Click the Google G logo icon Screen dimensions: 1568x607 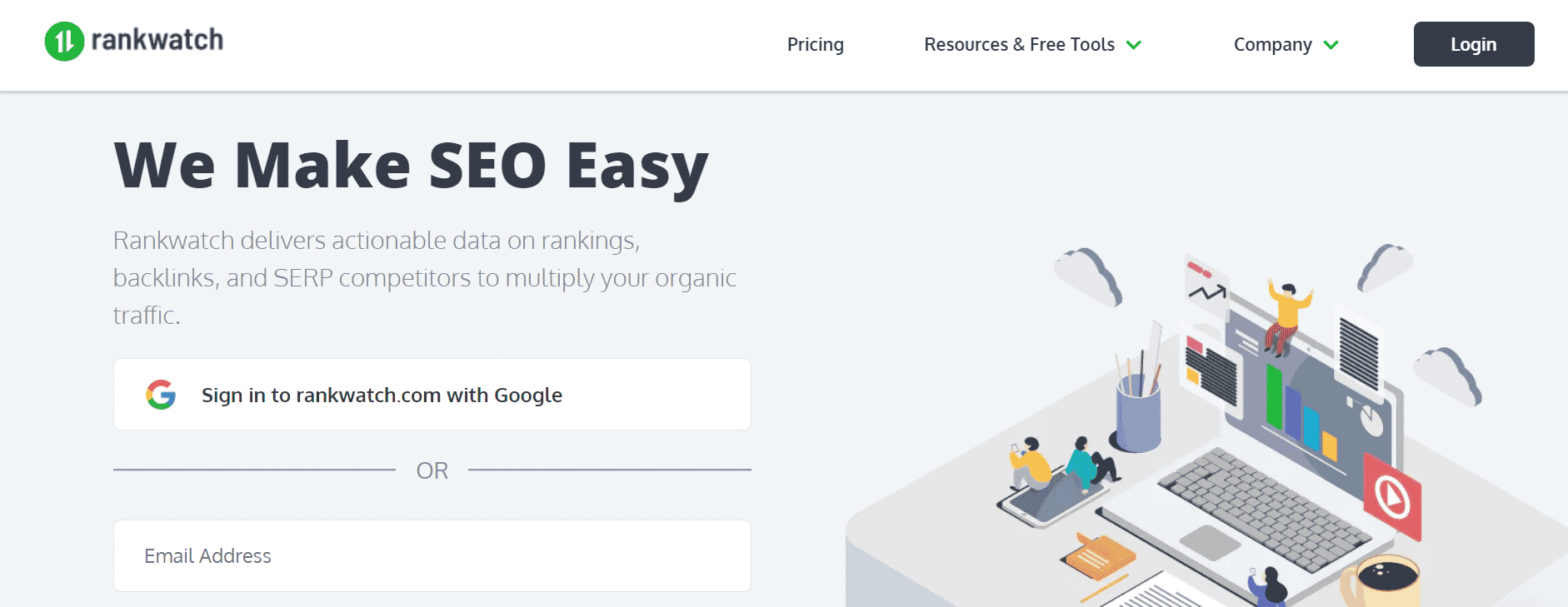161,395
